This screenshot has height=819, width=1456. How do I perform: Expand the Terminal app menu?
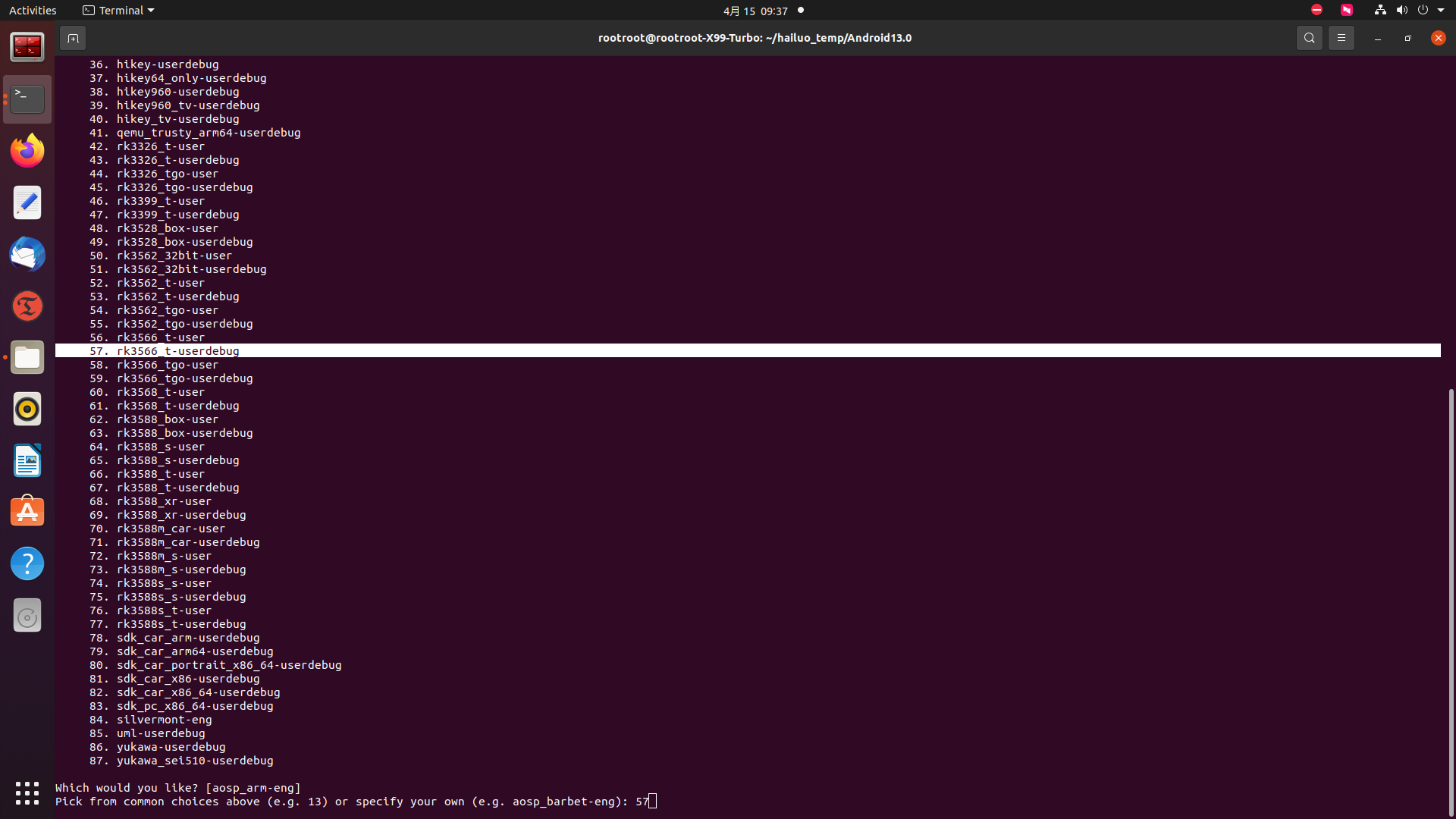118,11
